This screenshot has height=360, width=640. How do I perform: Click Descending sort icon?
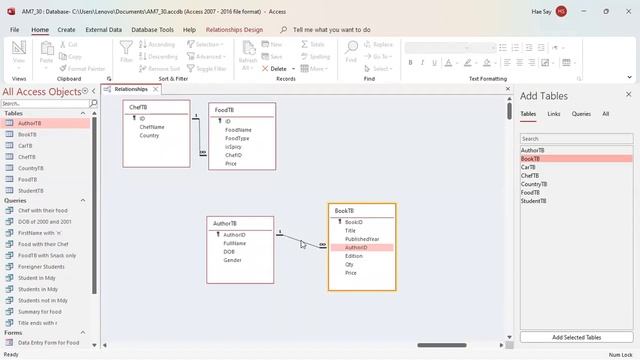[x=142, y=56]
